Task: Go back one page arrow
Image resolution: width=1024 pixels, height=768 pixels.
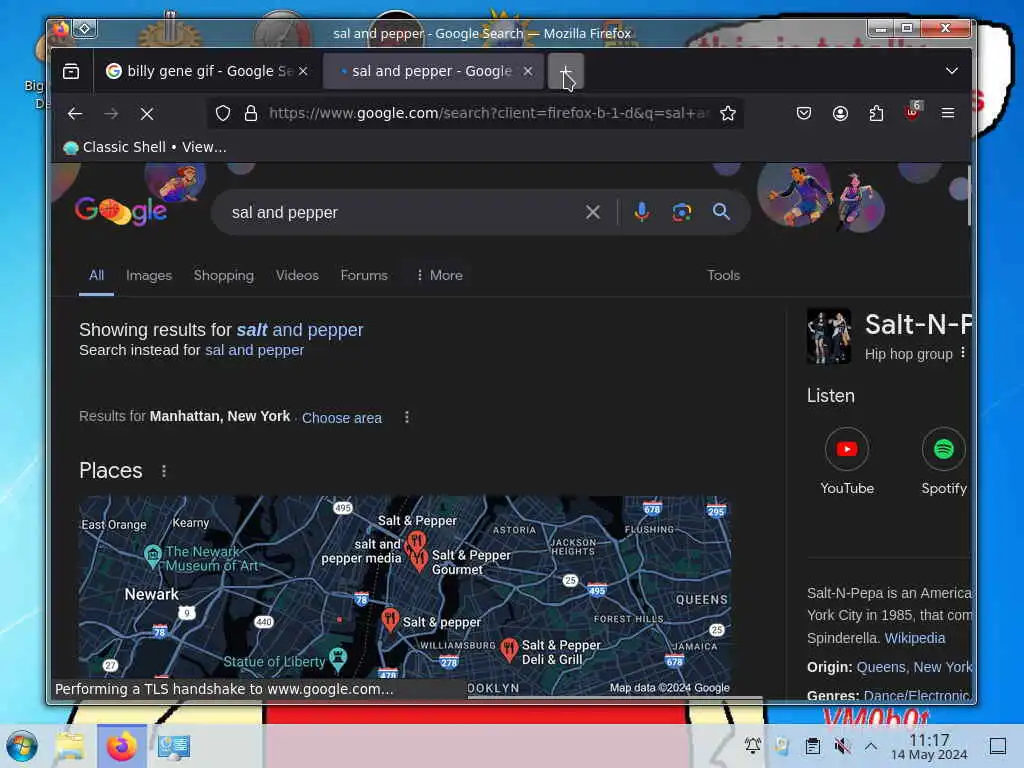Action: [x=75, y=114]
